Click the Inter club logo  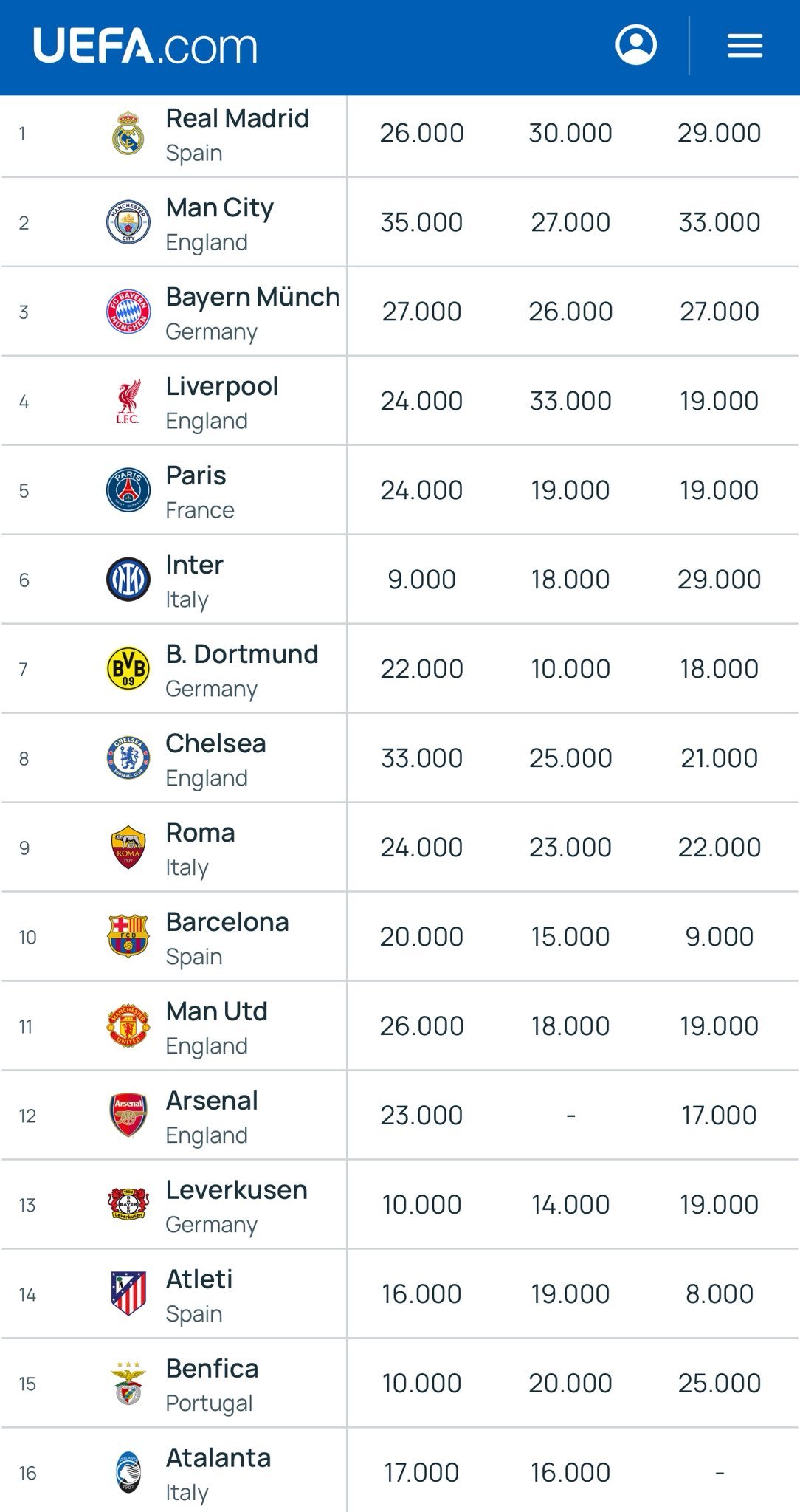(128, 580)
